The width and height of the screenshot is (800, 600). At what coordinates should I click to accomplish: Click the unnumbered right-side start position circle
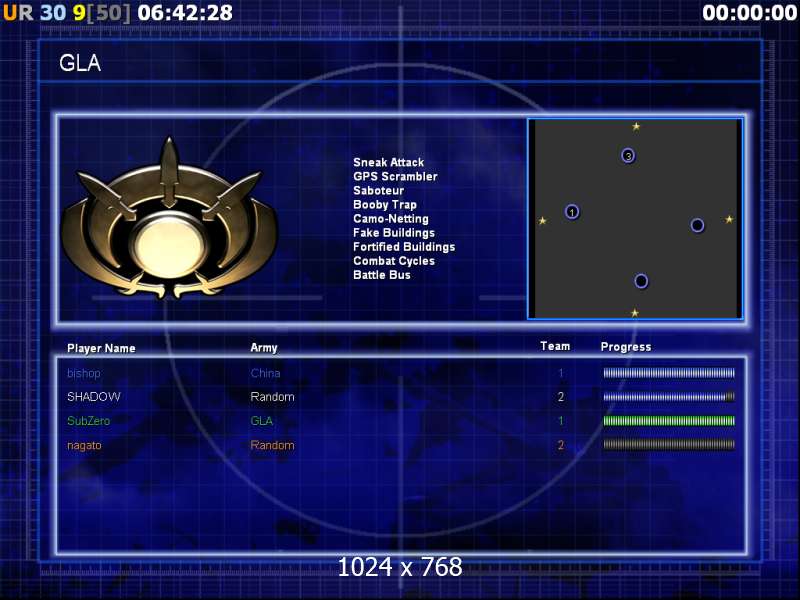pyautogui.click(x=697, y=225)
